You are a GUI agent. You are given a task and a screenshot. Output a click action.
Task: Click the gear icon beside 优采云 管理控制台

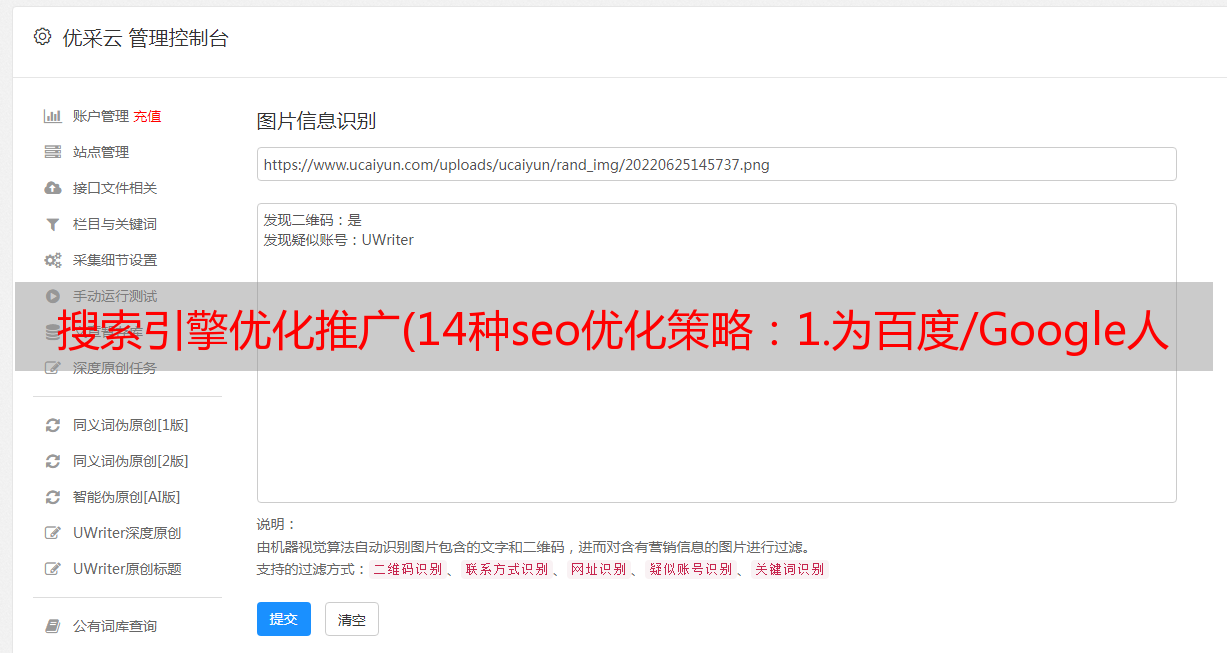(42, 37)
